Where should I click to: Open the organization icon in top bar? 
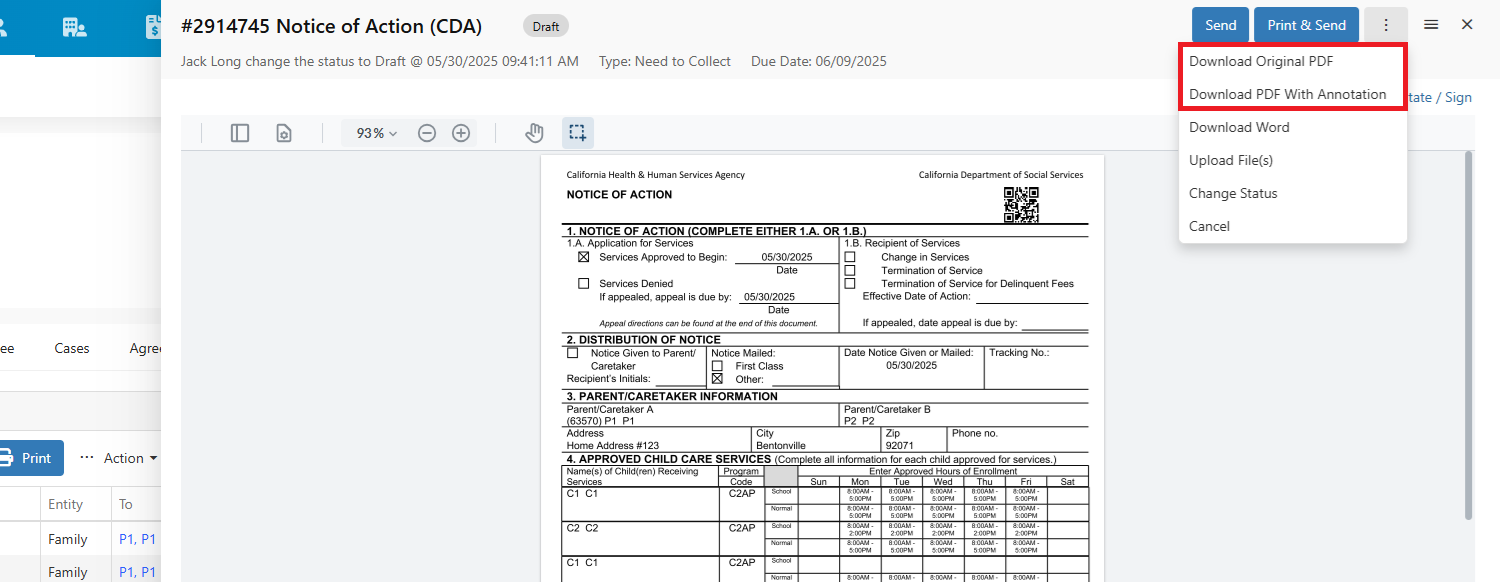74,27
